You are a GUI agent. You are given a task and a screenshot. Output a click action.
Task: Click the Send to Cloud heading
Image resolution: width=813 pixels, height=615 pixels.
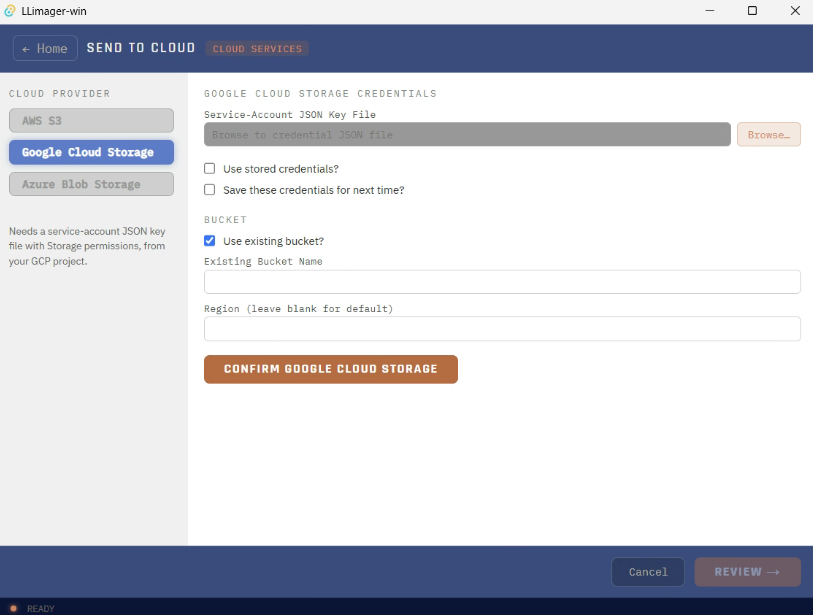click(x=141, y=48)
